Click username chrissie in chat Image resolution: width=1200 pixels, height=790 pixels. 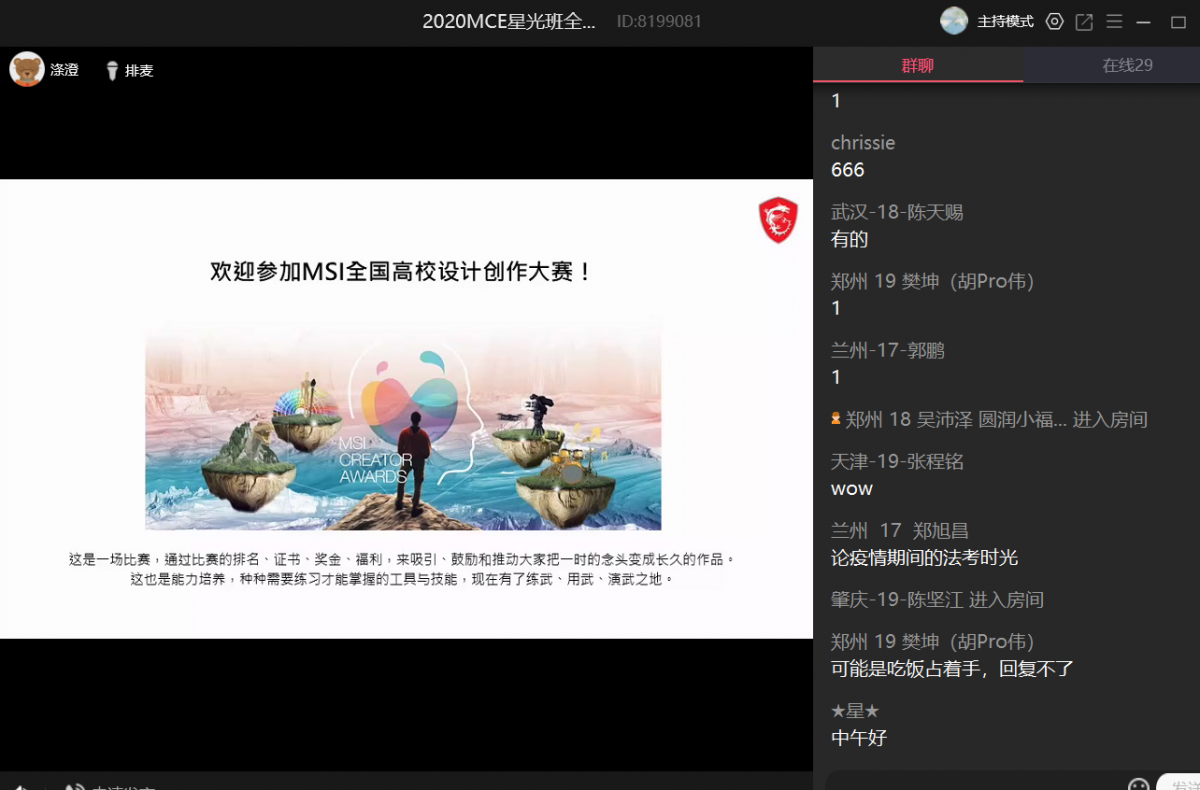coord(863,143)
